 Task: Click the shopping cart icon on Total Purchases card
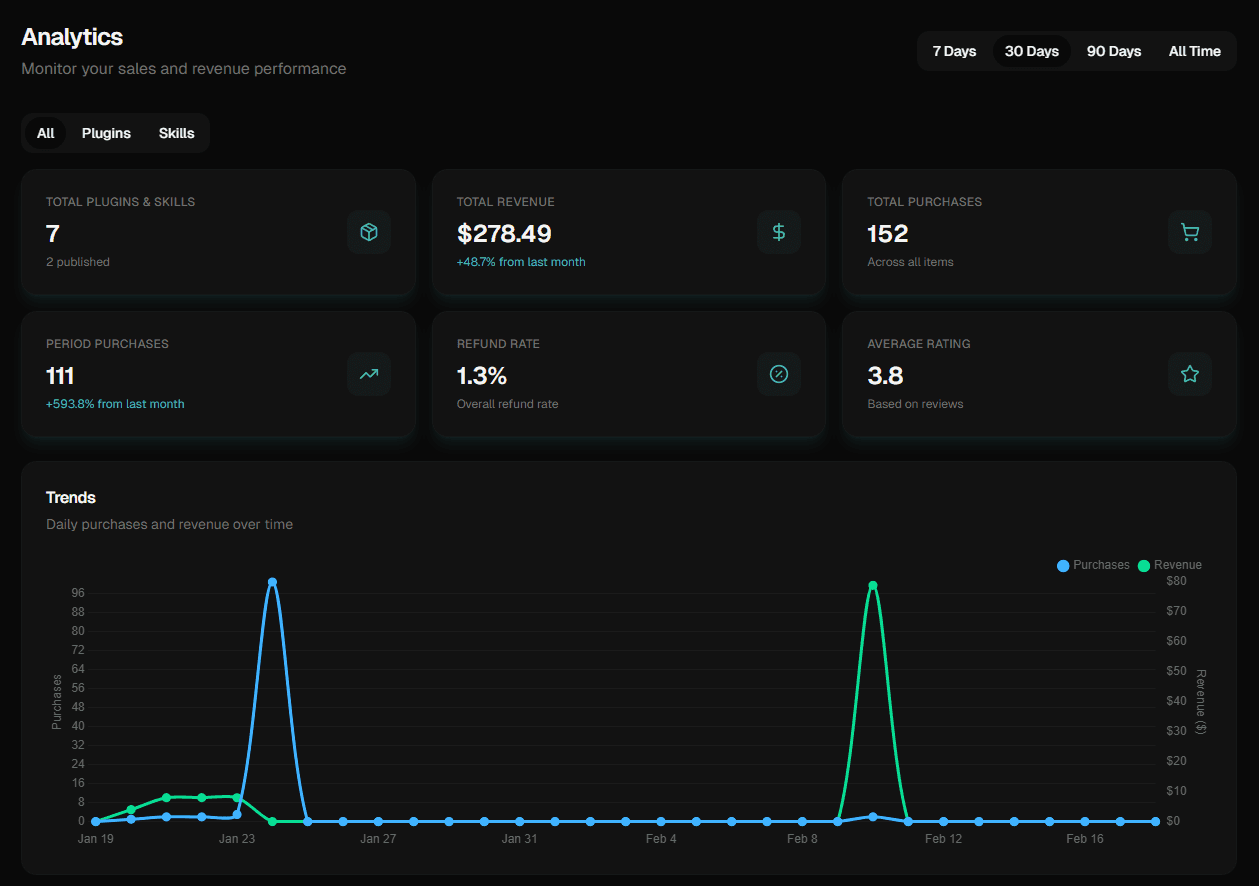pyautogui.click(x=1189, y=232)
